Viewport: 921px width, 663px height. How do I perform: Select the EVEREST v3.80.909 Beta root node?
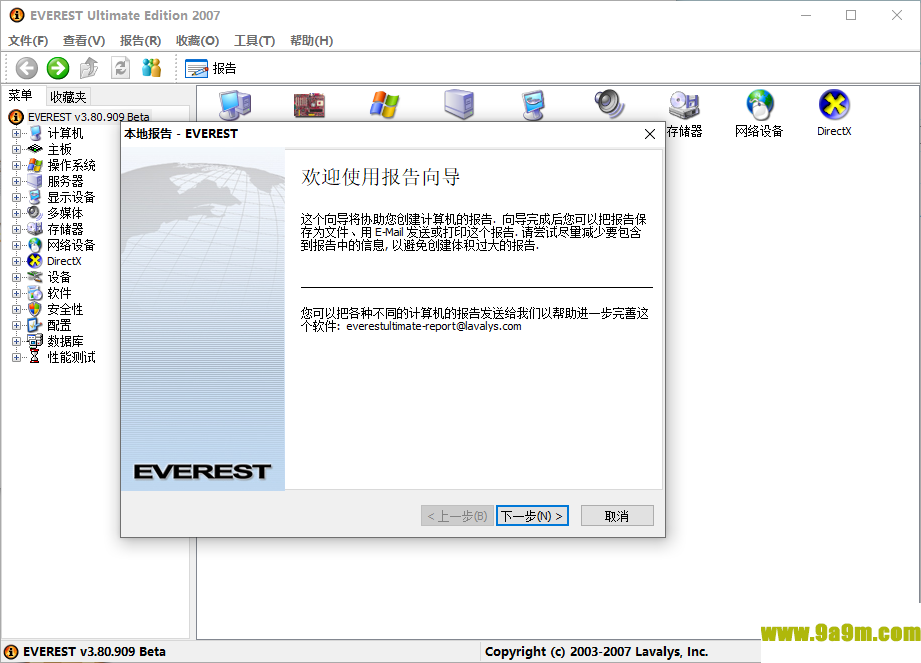89,117
